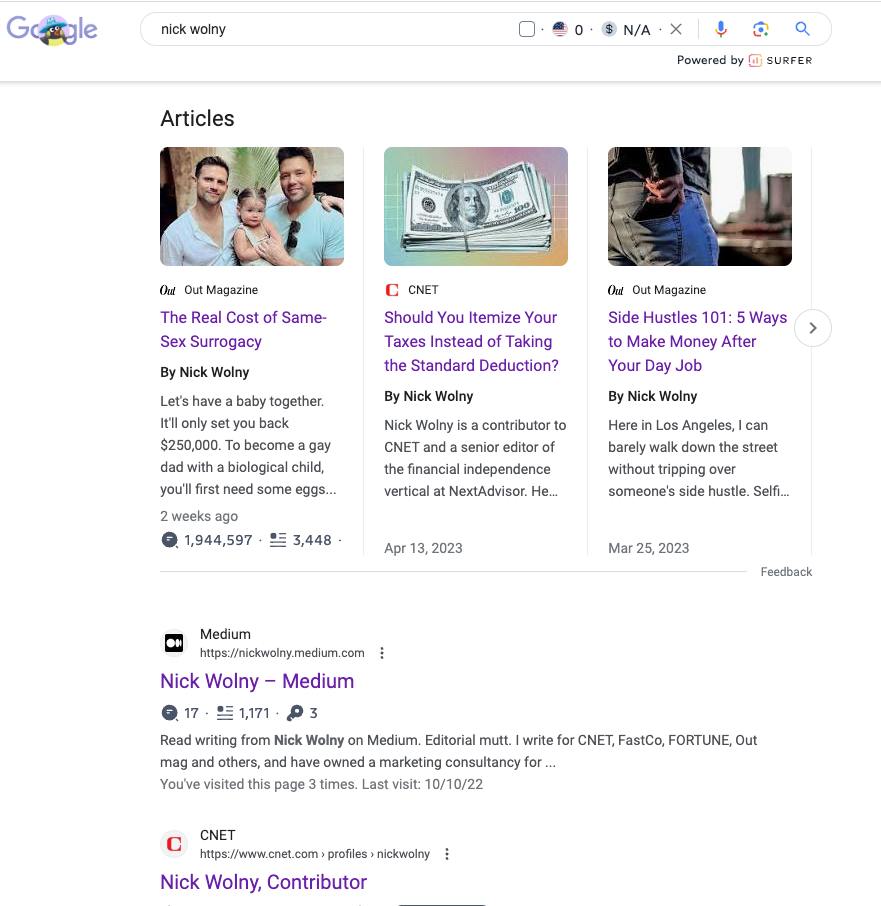Click the US flag search volume icon
The image size is (881, 906).
pyautogui.click(x=560, y=29)
